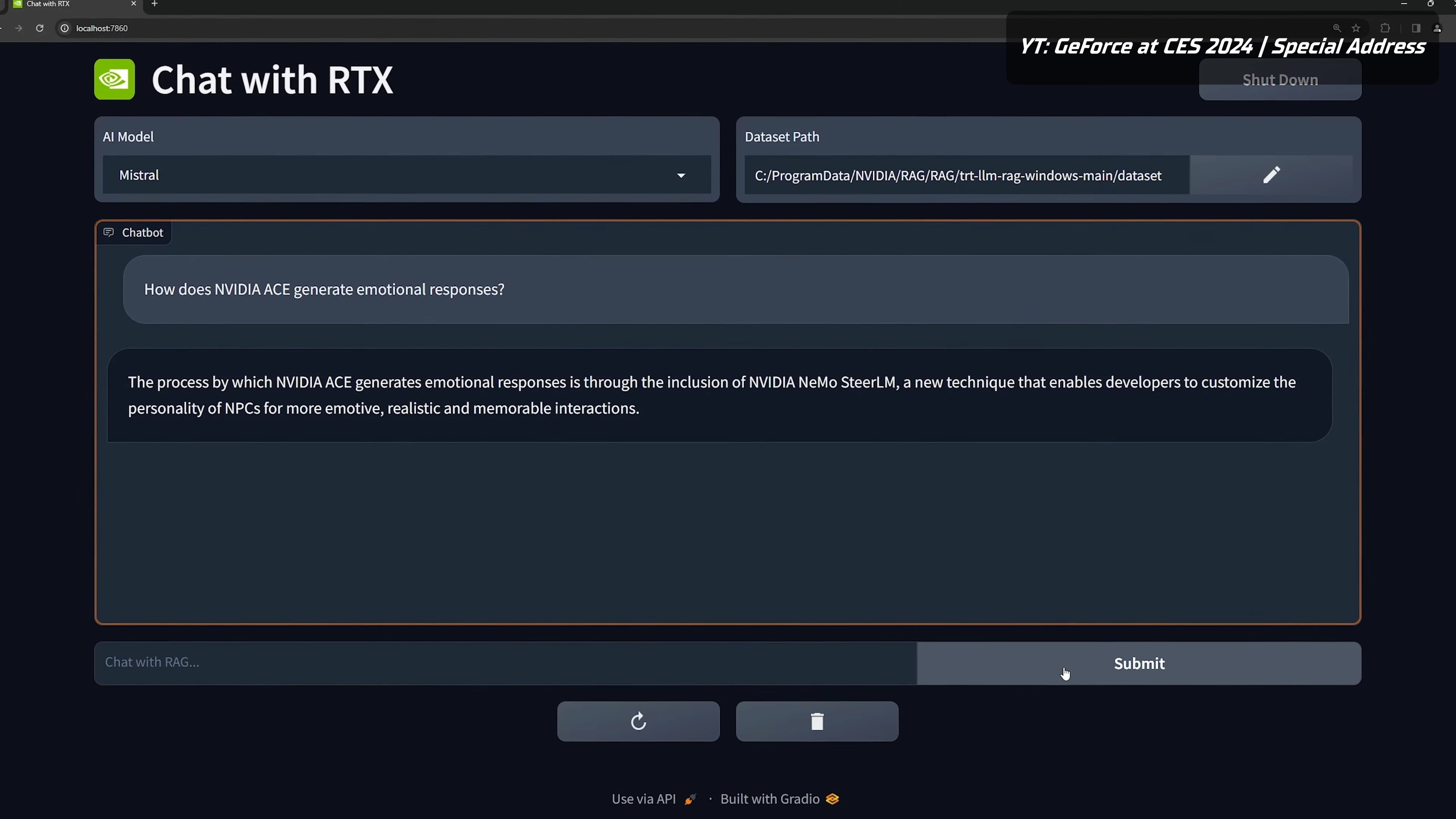This screenshot has height=819, width=1456.
Task: Click the NVIDIA logo icon
Action: (x=114, y=79)
